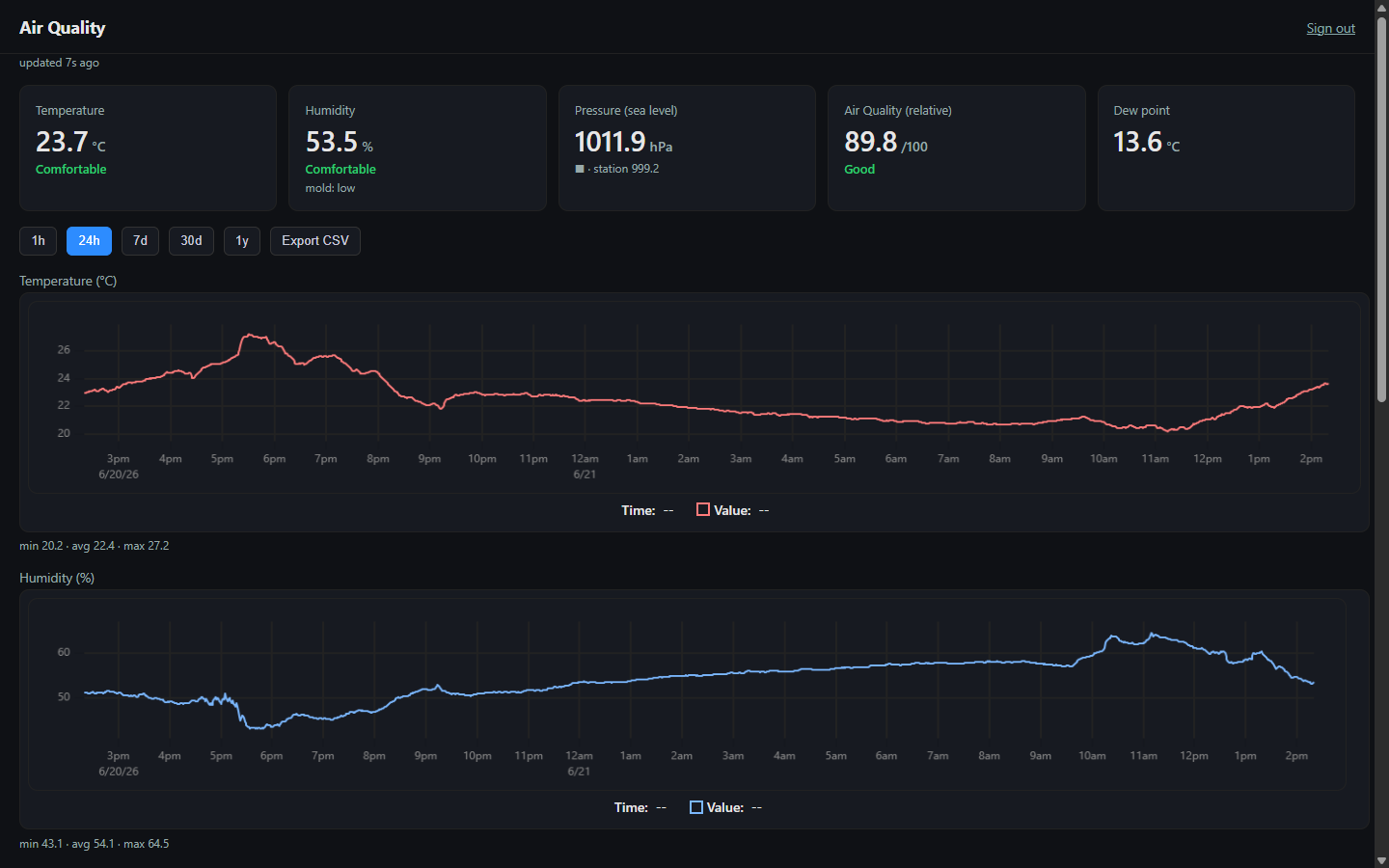Click 'min 43.1 · avg 54.1 · max 64.5' summary
The width and height of the screenshot is (1389, 868).
94,844
